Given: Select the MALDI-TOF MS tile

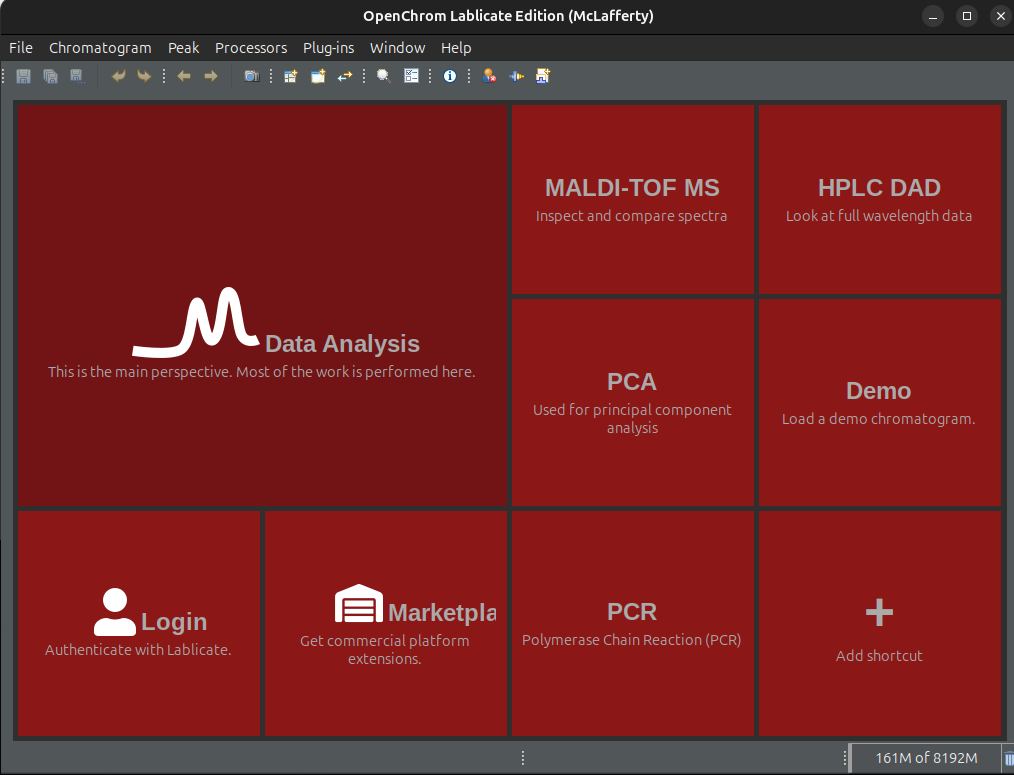Looking at the screenshot, I should click(x=632, y=199).
